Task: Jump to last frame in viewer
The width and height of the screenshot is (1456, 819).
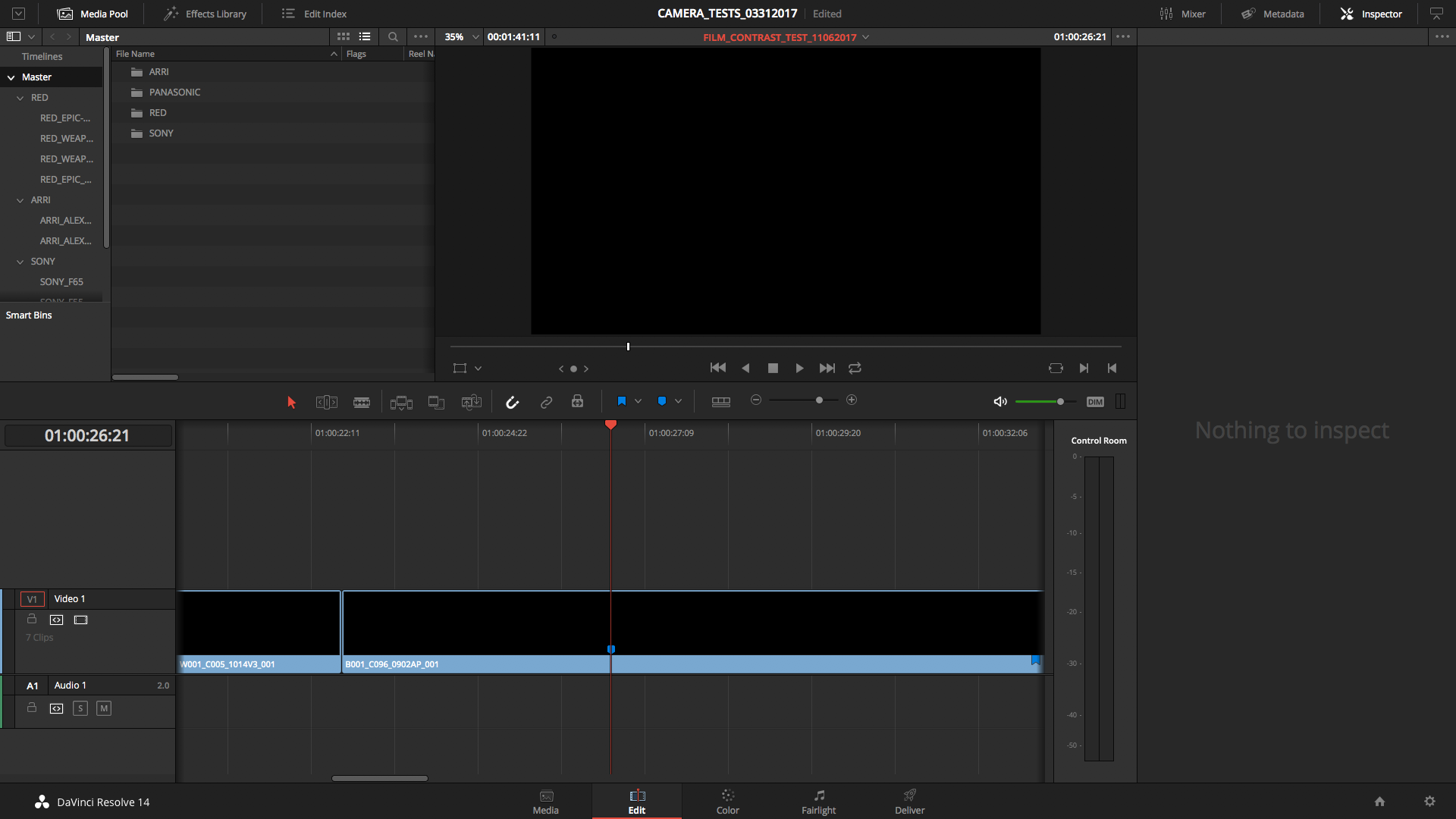Action: [827, 368]
